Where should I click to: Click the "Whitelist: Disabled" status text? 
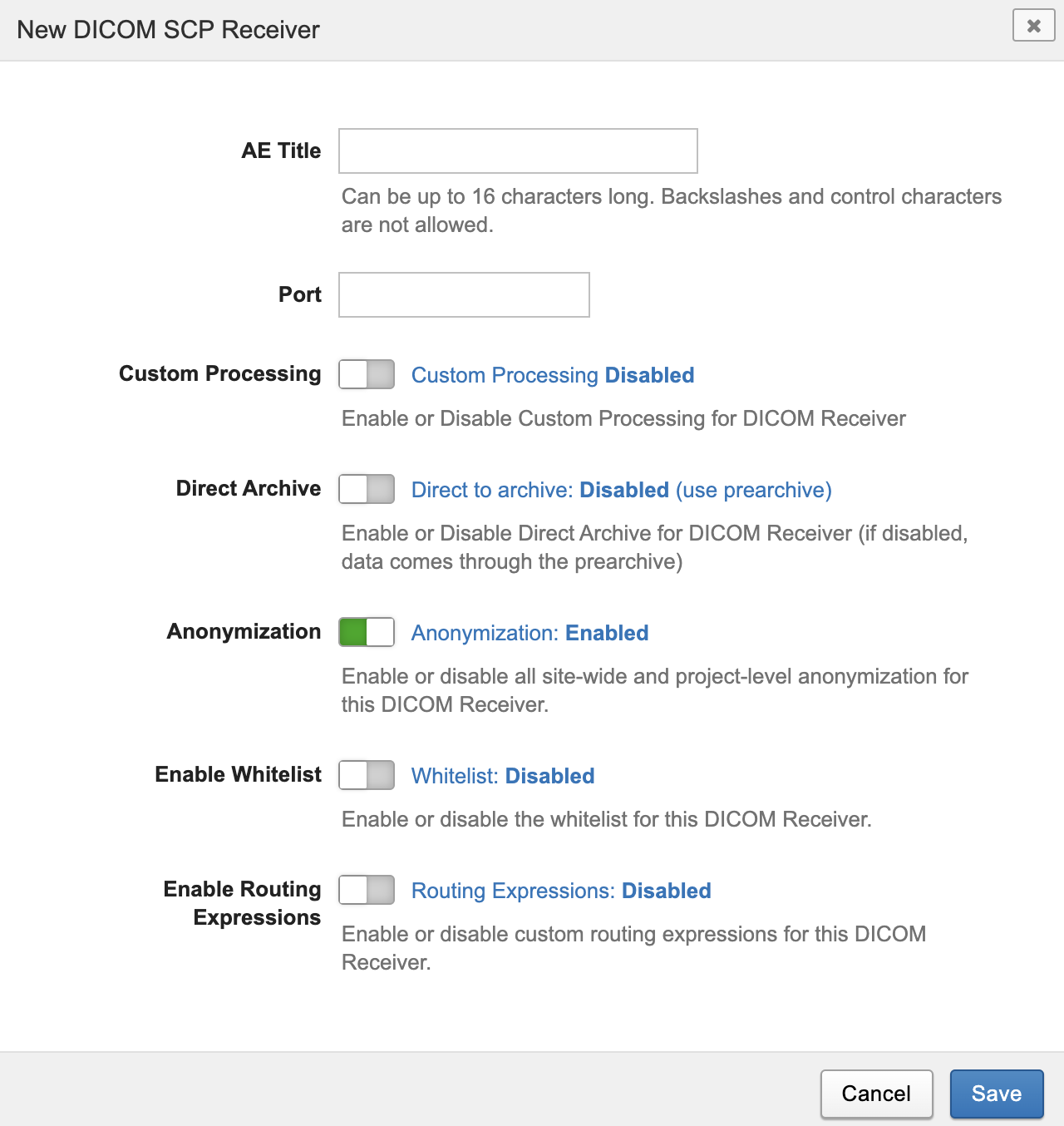point(503,776)
